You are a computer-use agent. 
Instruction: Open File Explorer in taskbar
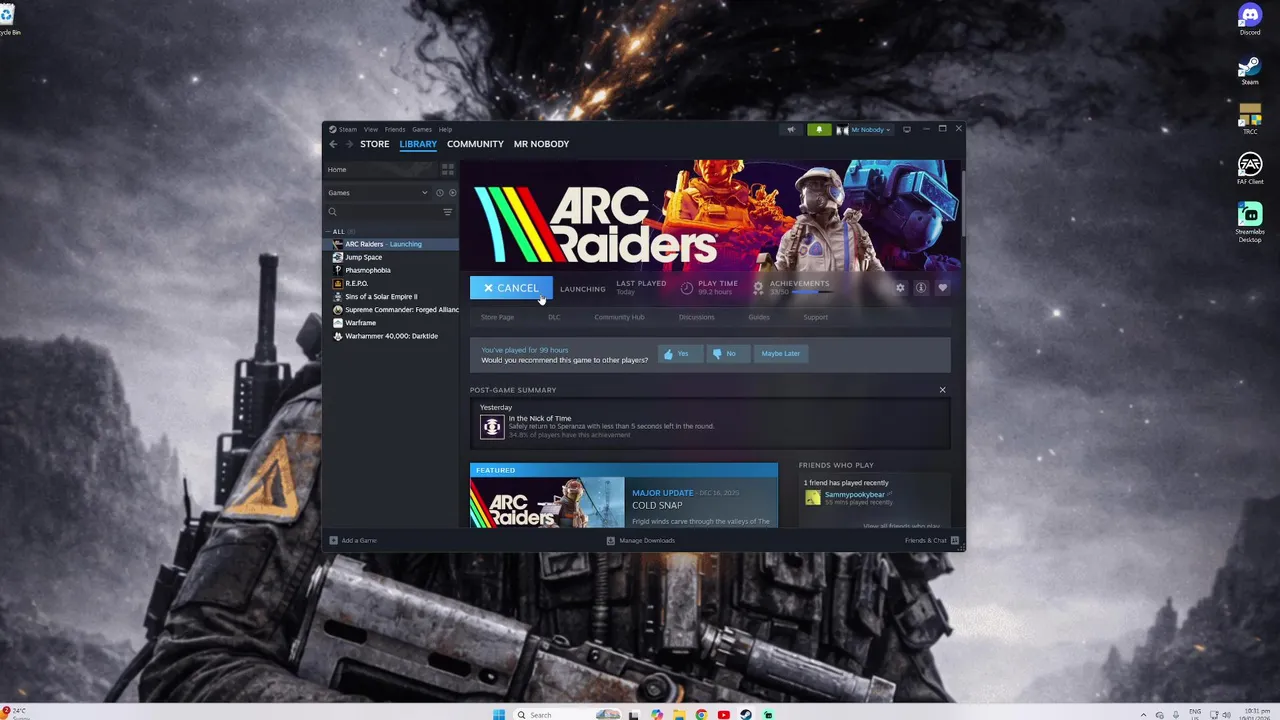coord(679,714)
